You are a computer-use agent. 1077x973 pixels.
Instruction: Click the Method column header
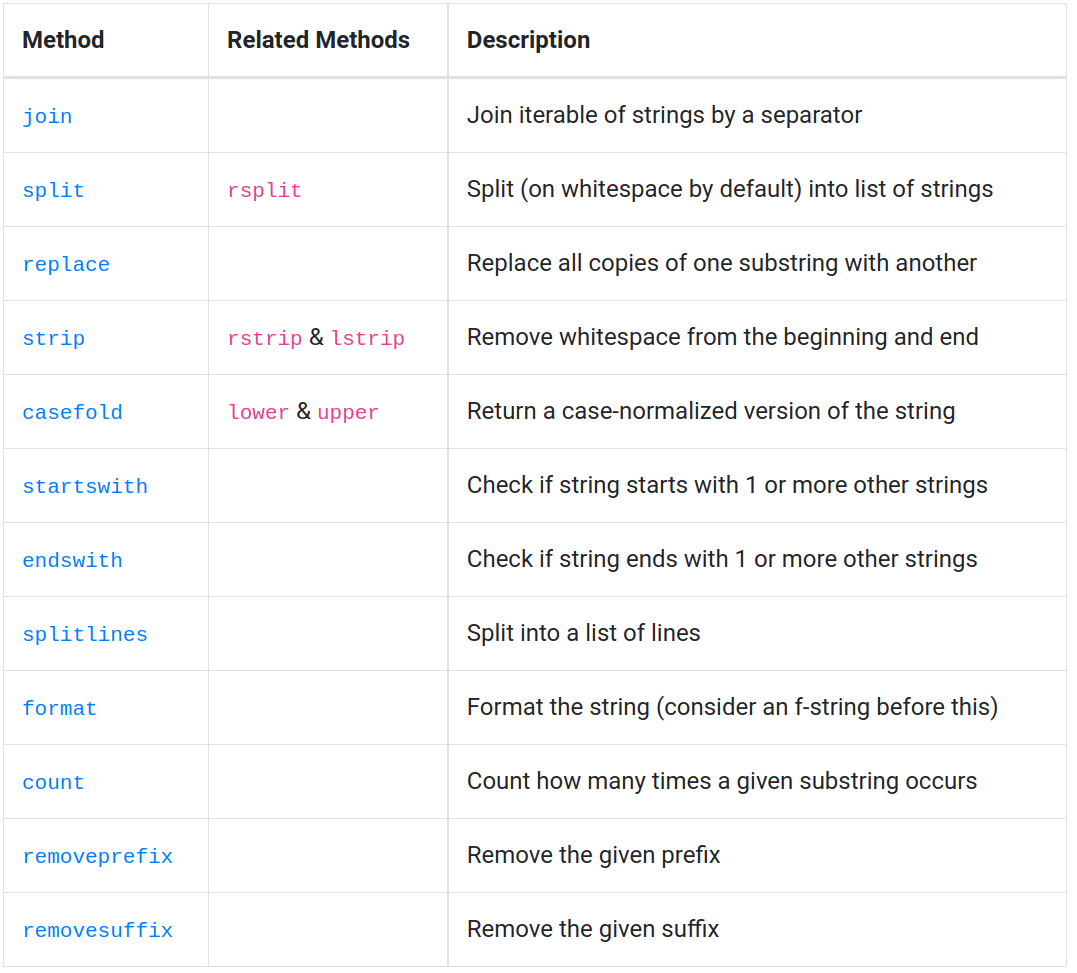coord(63,40)
